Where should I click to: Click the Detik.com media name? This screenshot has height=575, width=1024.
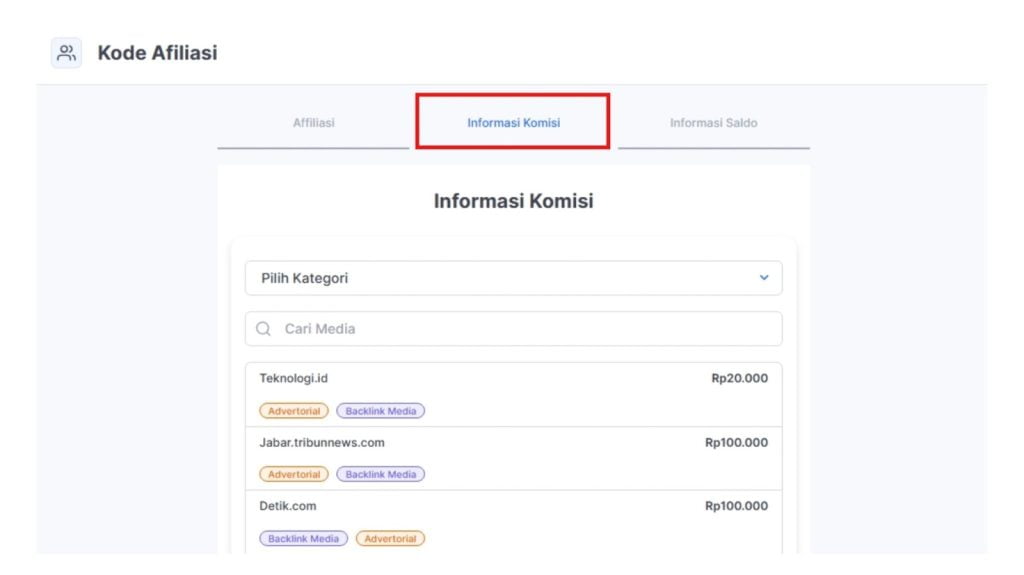pyautogui.click(x=287, y=506)
